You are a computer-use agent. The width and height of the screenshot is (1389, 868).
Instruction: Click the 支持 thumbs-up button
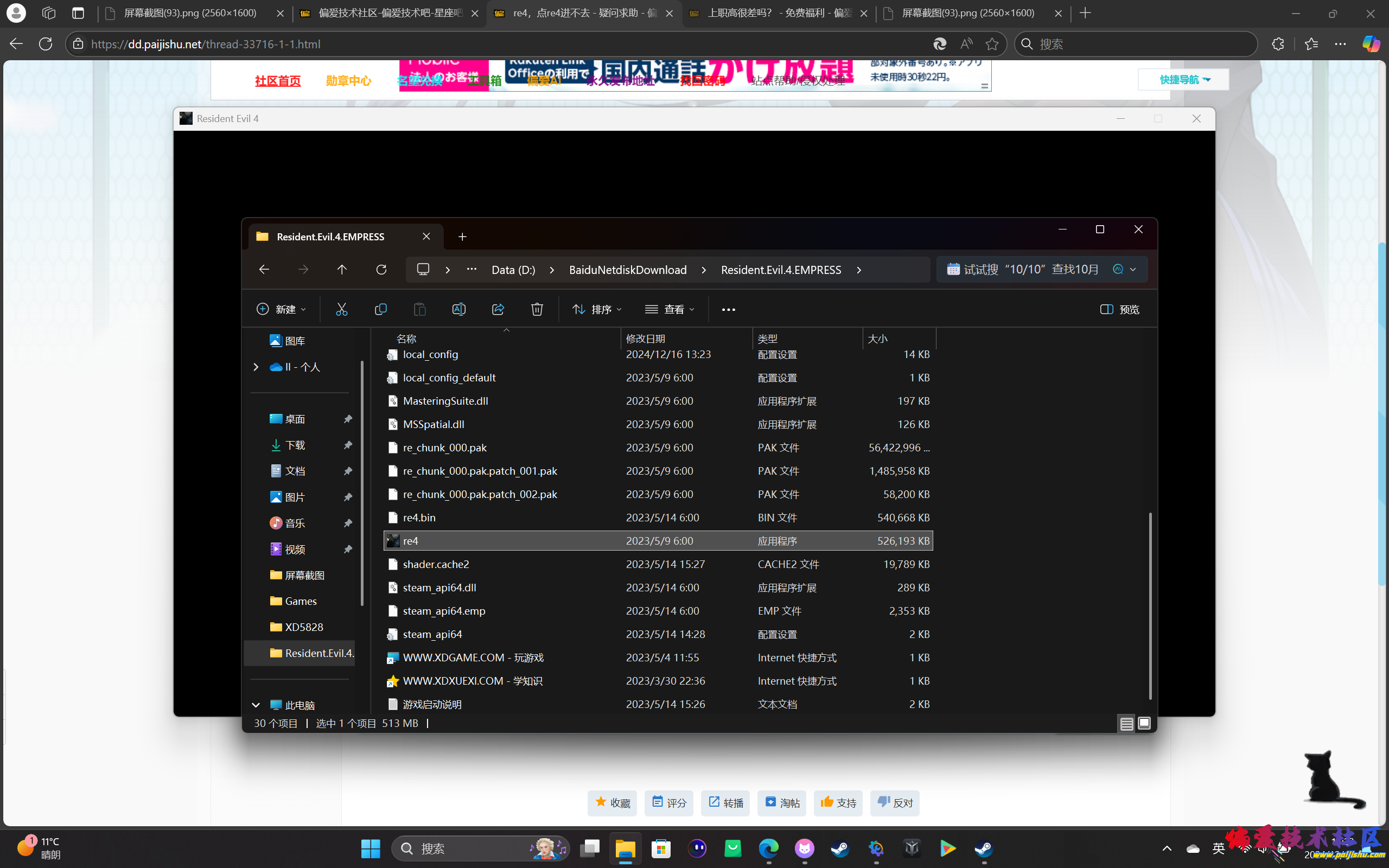(838, 802)
